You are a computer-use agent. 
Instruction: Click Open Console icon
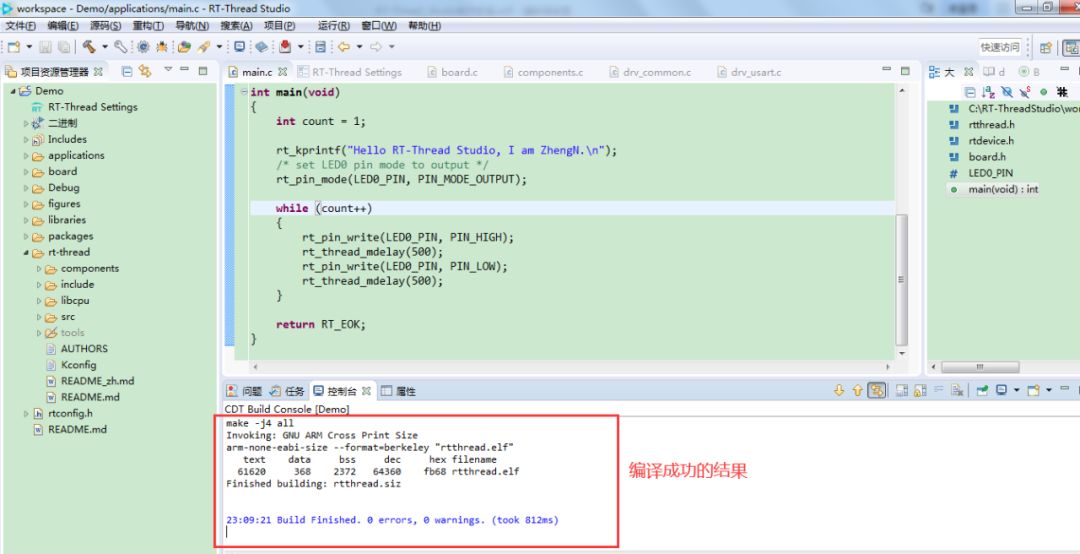pyautogui.click(x=1032, y=391)
